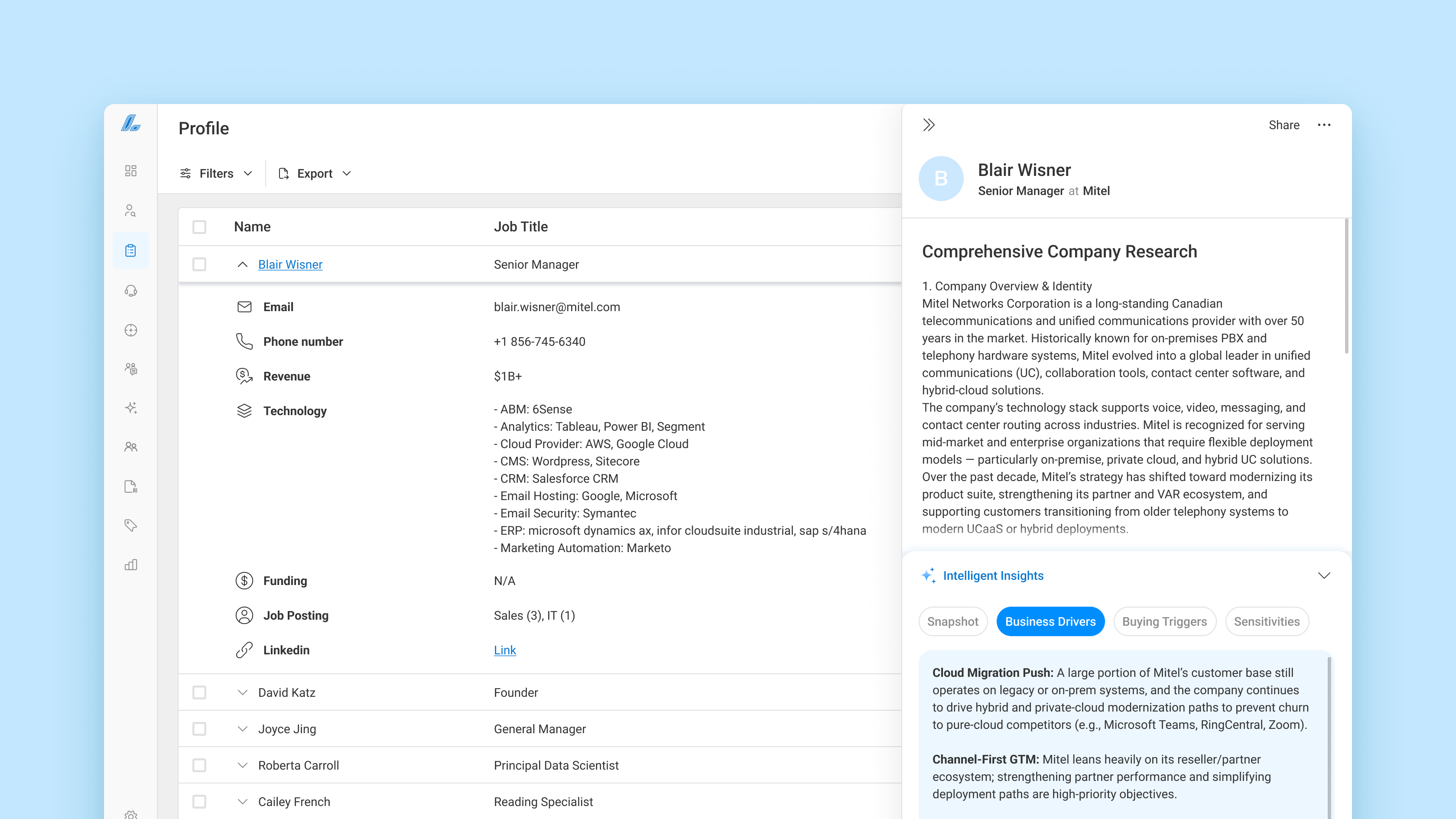Select the Snapshot tab
Image resolution: width=1456 pixels, height=819 pixels.
pos(952,621)
